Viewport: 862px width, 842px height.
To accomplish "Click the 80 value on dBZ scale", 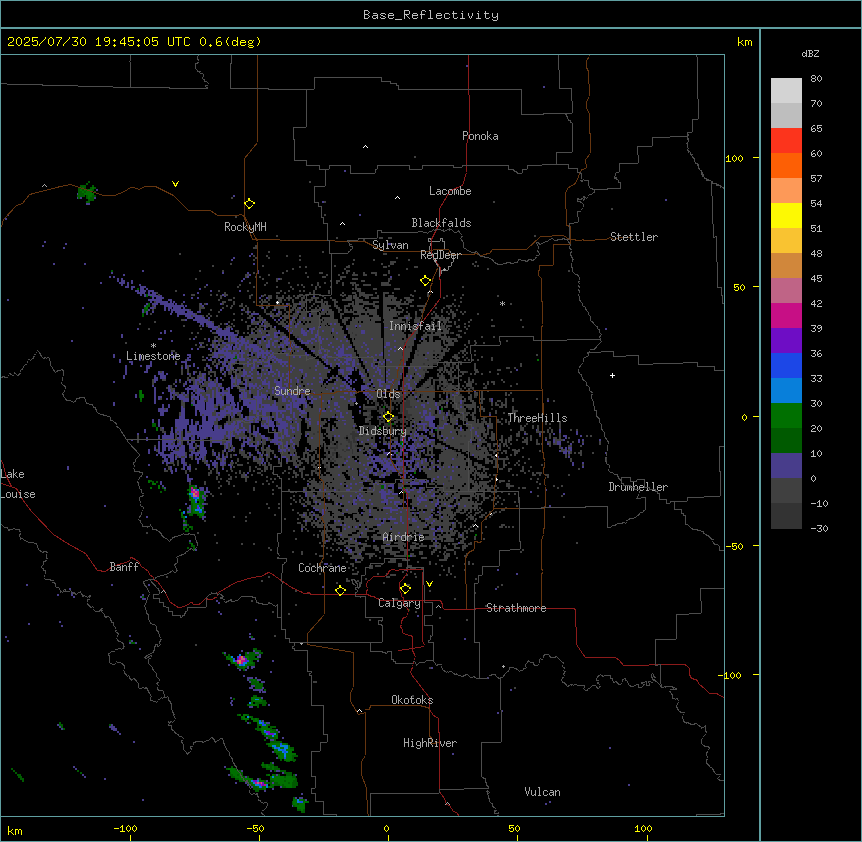I will point(816,78).
